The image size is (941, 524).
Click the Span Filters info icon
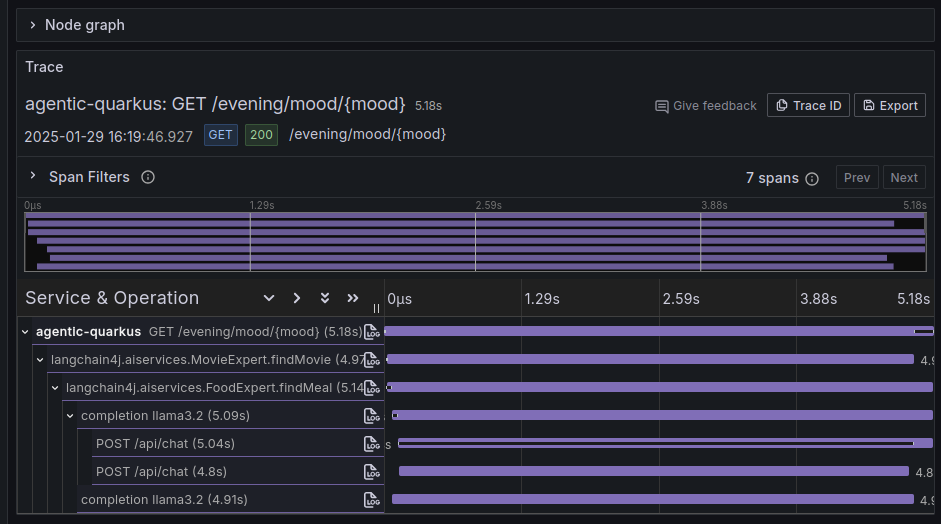tap(148, 177)
